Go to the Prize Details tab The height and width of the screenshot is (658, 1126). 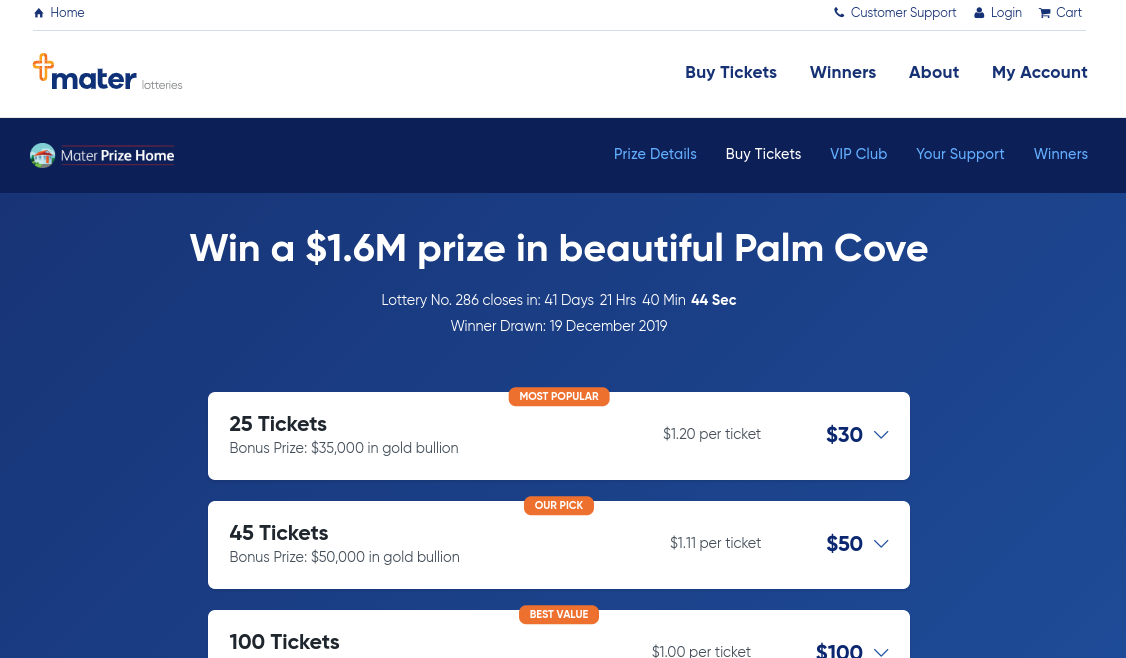(655, 154)
